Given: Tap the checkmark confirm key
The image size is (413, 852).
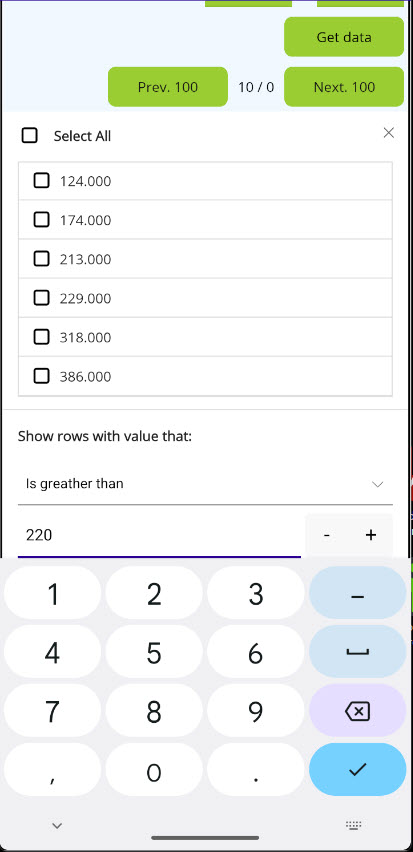Looking at the screenshot, I should click(358, 769).
